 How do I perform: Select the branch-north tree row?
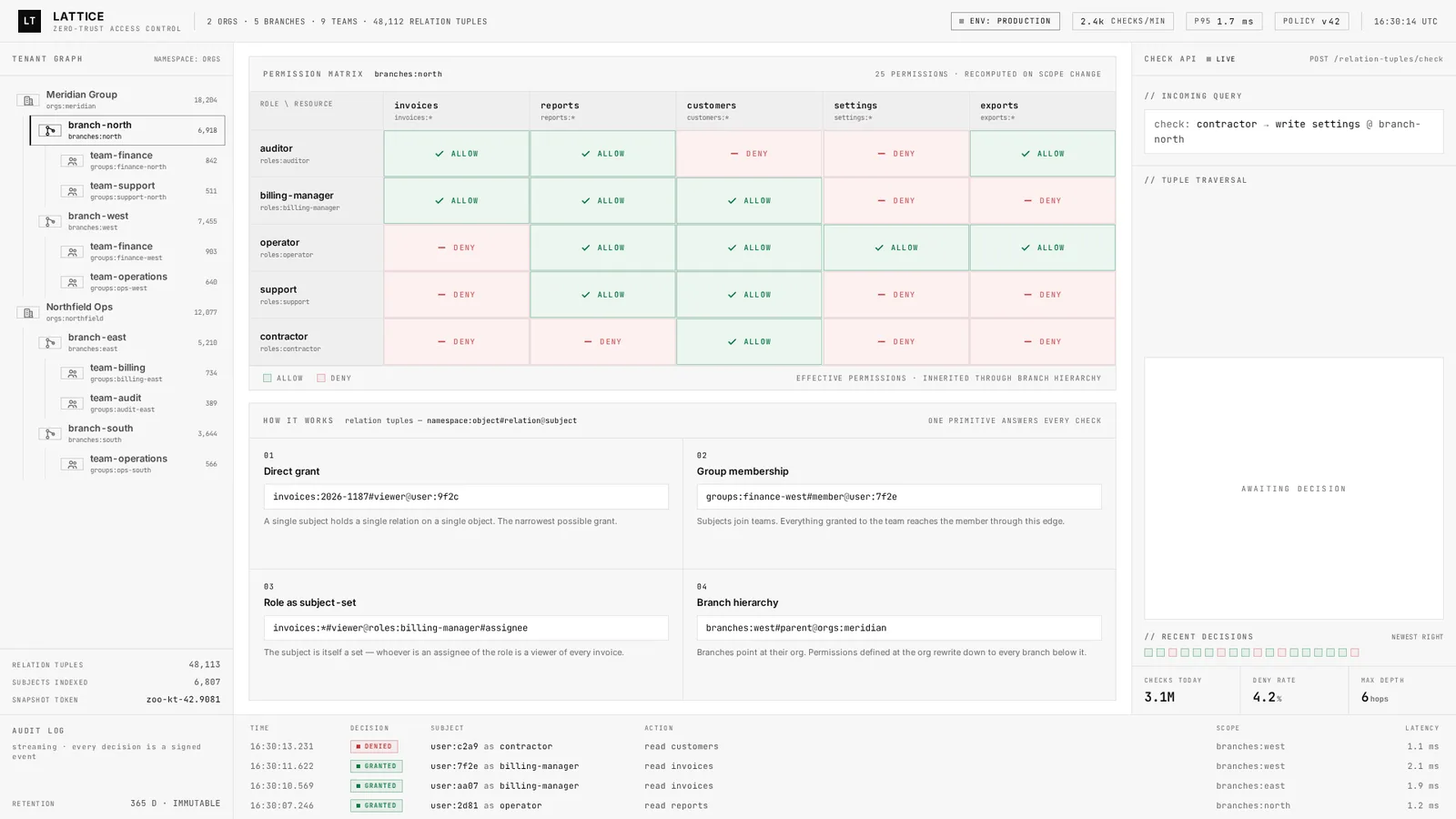pyautogui.click(x=127, y=130)
